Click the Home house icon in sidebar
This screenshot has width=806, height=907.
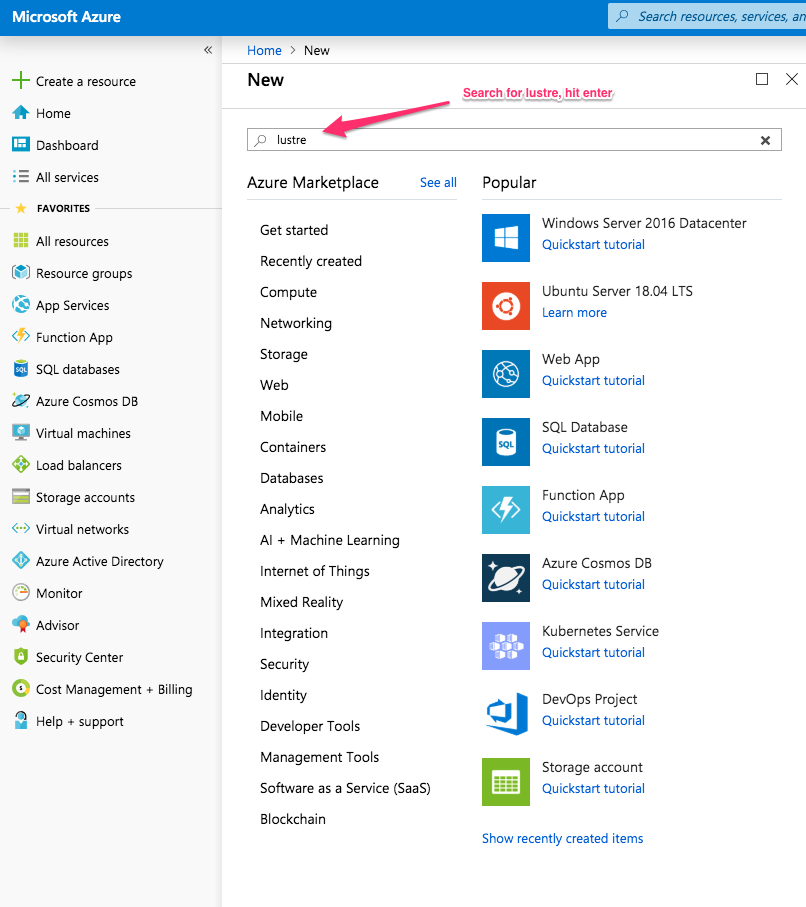tap(21, 112)
